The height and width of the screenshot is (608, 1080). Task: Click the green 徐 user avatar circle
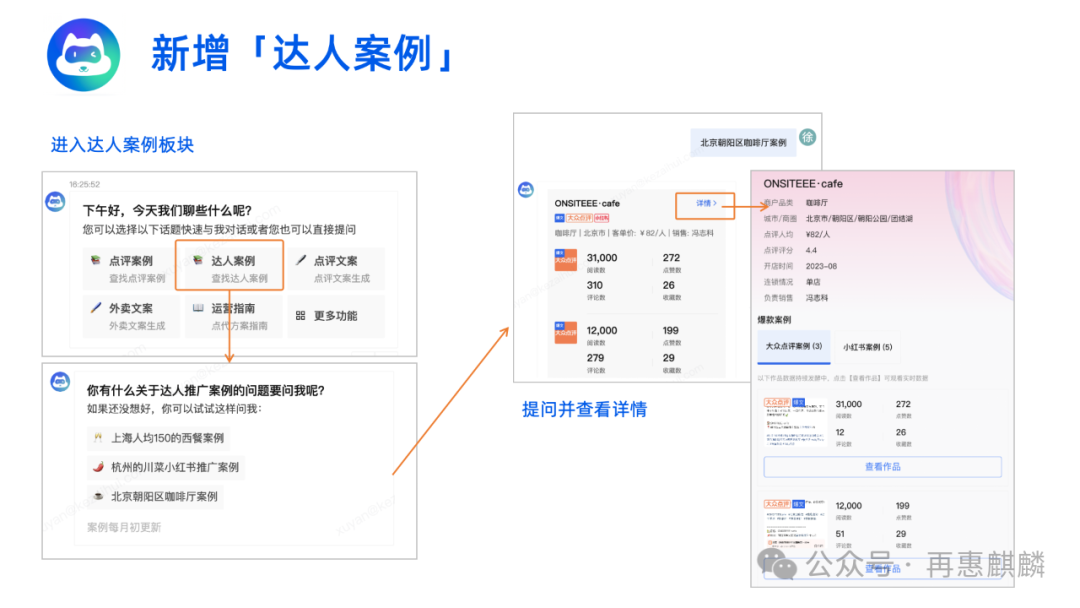tap(808, 136)
